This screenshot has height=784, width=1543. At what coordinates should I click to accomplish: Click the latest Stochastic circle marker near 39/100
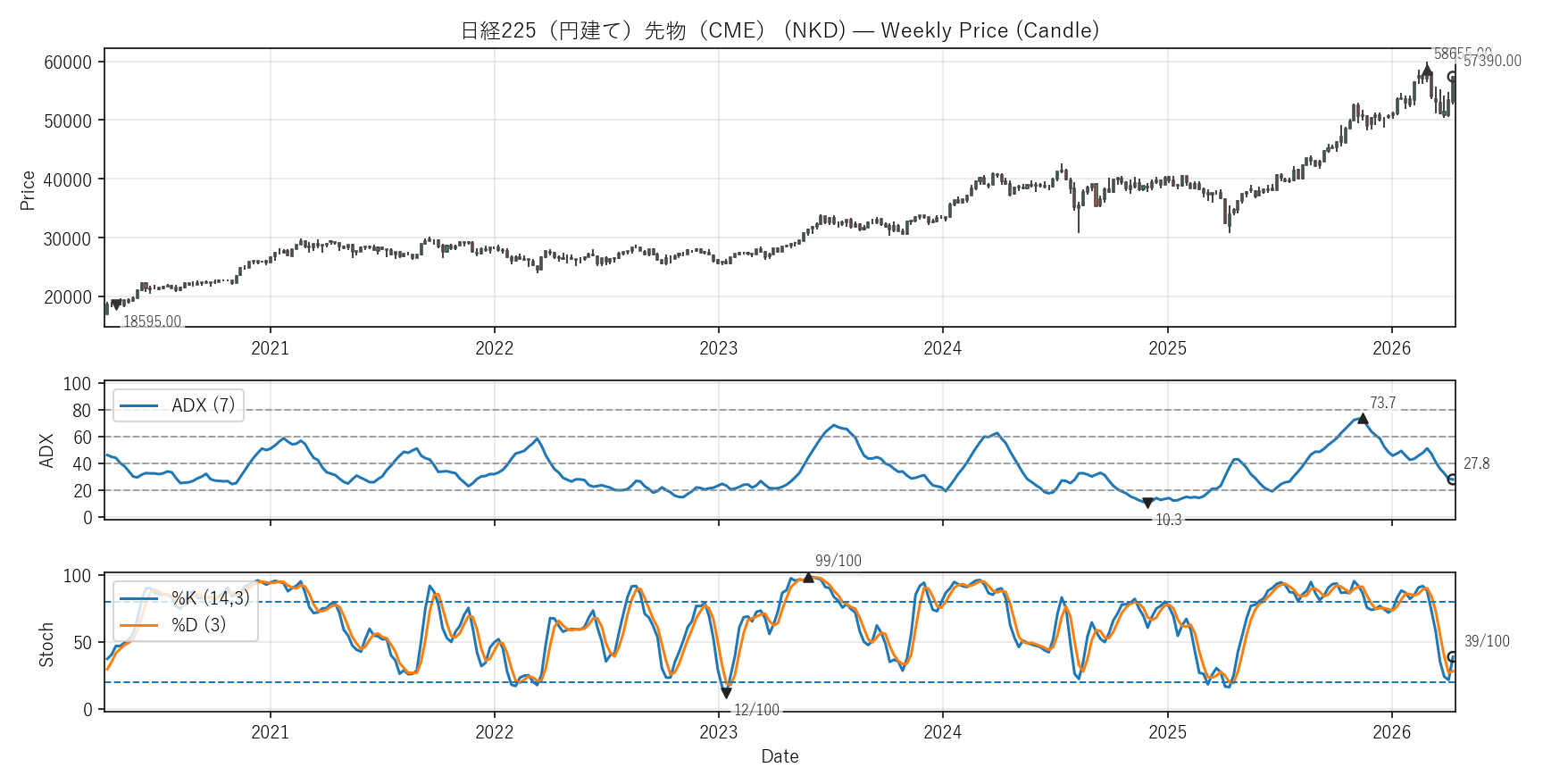1453,657
